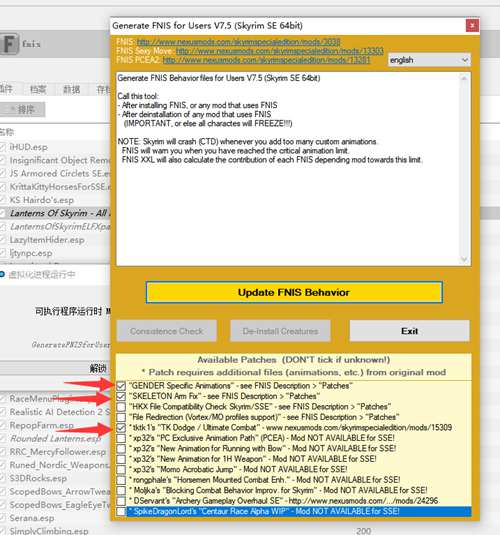This screenshot has width=500, height=535.
Task: Click the up arrow of the output text scrollbar
Action: pos(464,78)
